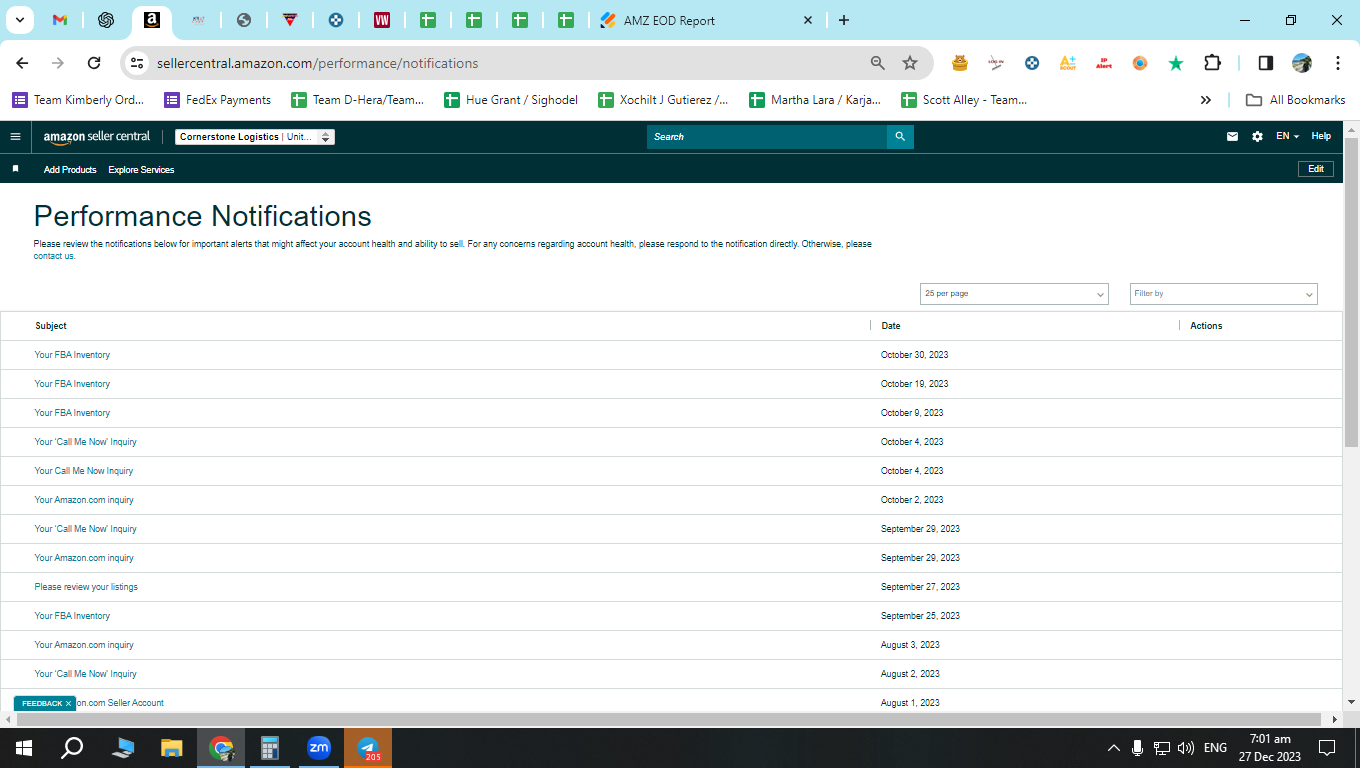Open Add Products in Seller Central

pyautogui.click(x=70, y=170)
